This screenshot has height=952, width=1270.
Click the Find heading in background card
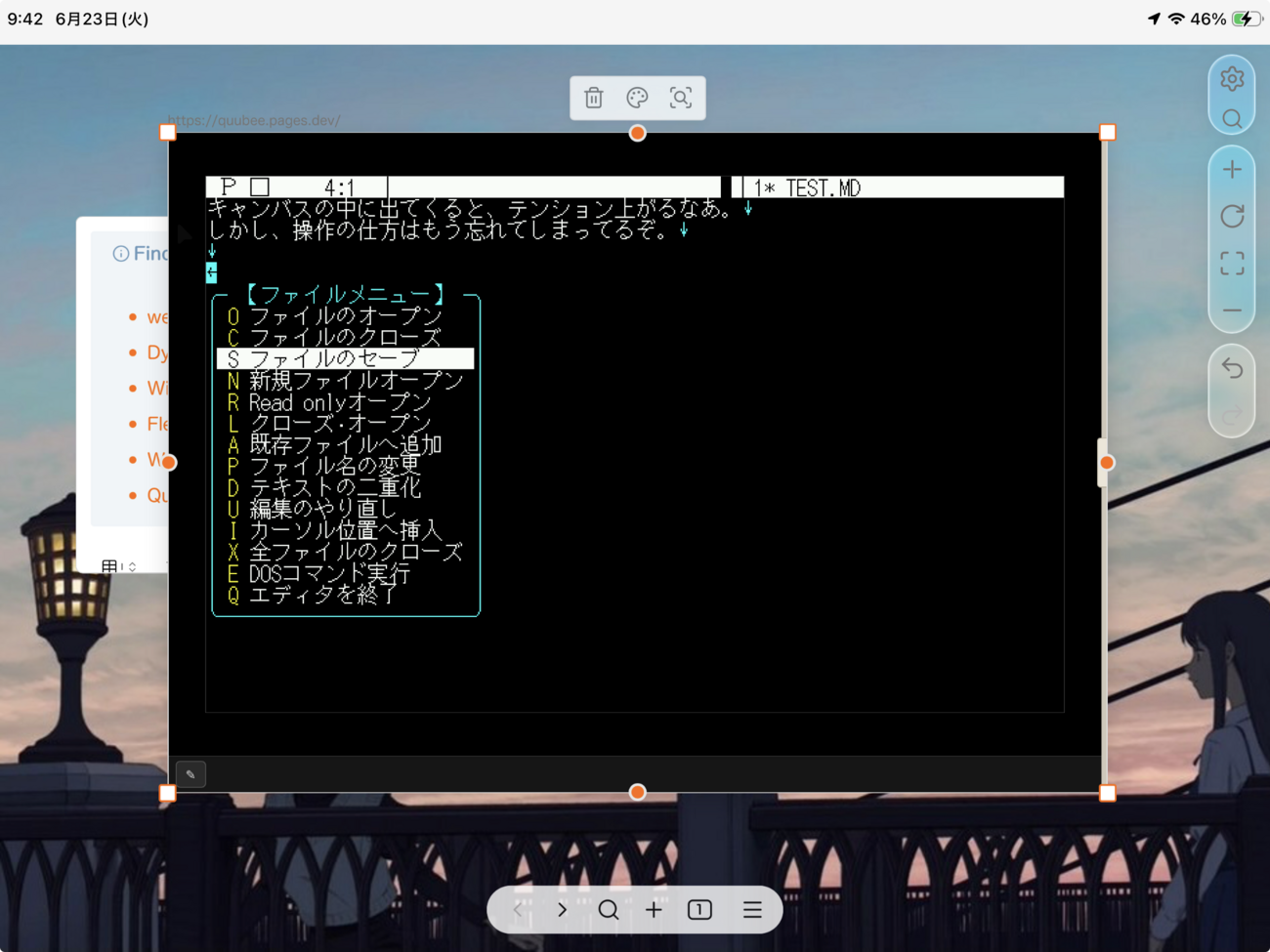coord(150,254)
